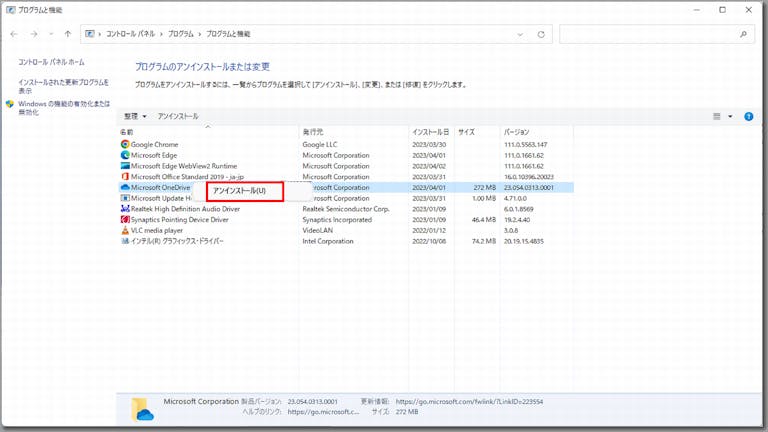The height and width of the screenshot is (432, 768).
Task: Sort by the 発行元 column header
Action: (354, 132)
